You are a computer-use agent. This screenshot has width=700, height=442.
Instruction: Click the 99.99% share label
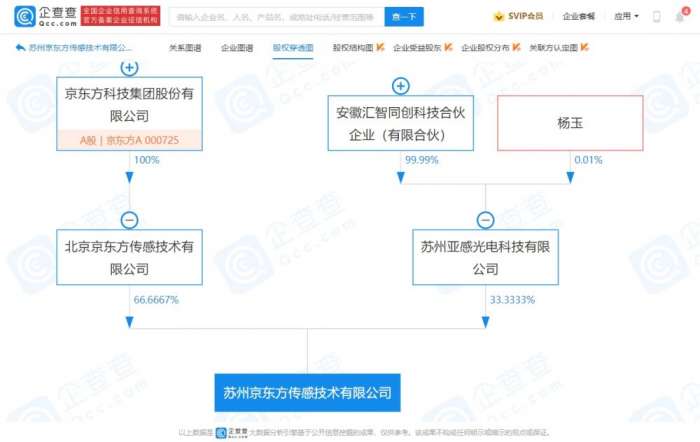tap(421, 160)
